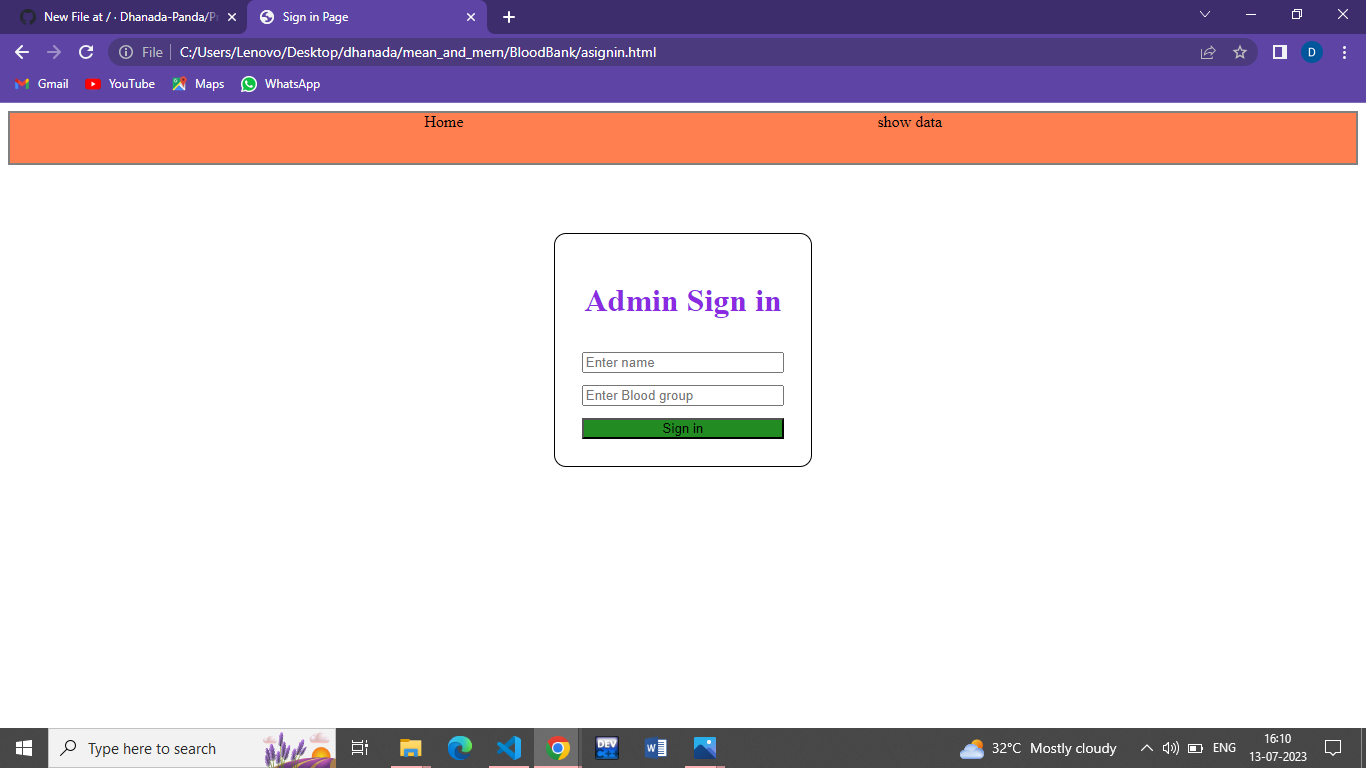Click the Admin Sign in heading
Viewport: 1366px width, 768px height.
pyautogui.click(x=683, y=301)
